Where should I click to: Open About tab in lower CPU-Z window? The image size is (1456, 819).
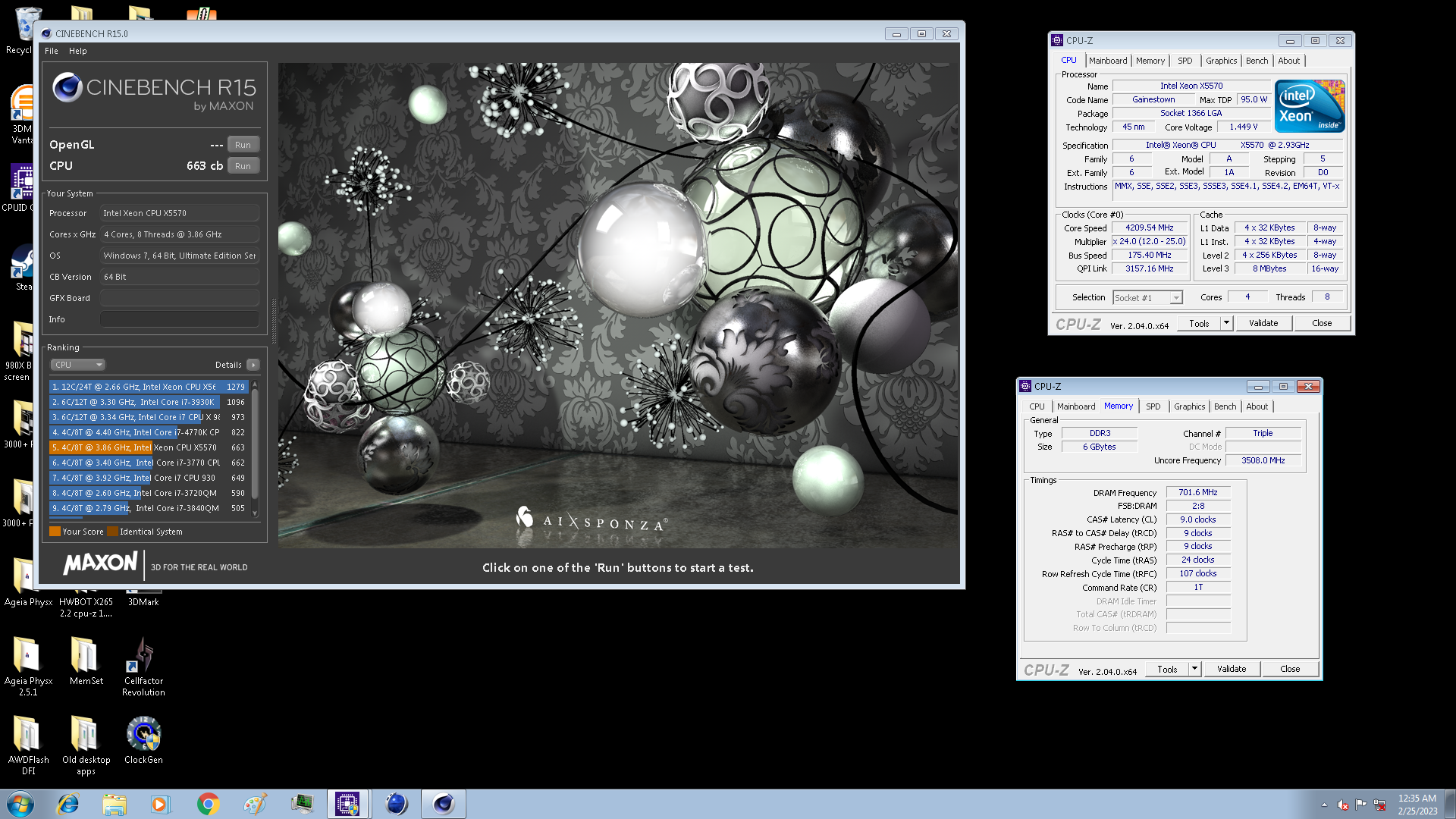click(1257, 406)
